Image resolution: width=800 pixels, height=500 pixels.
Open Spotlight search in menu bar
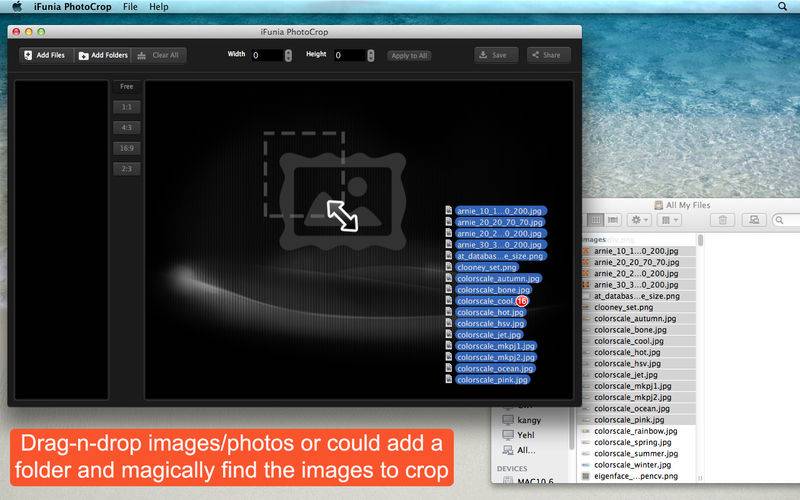point(782,7)
